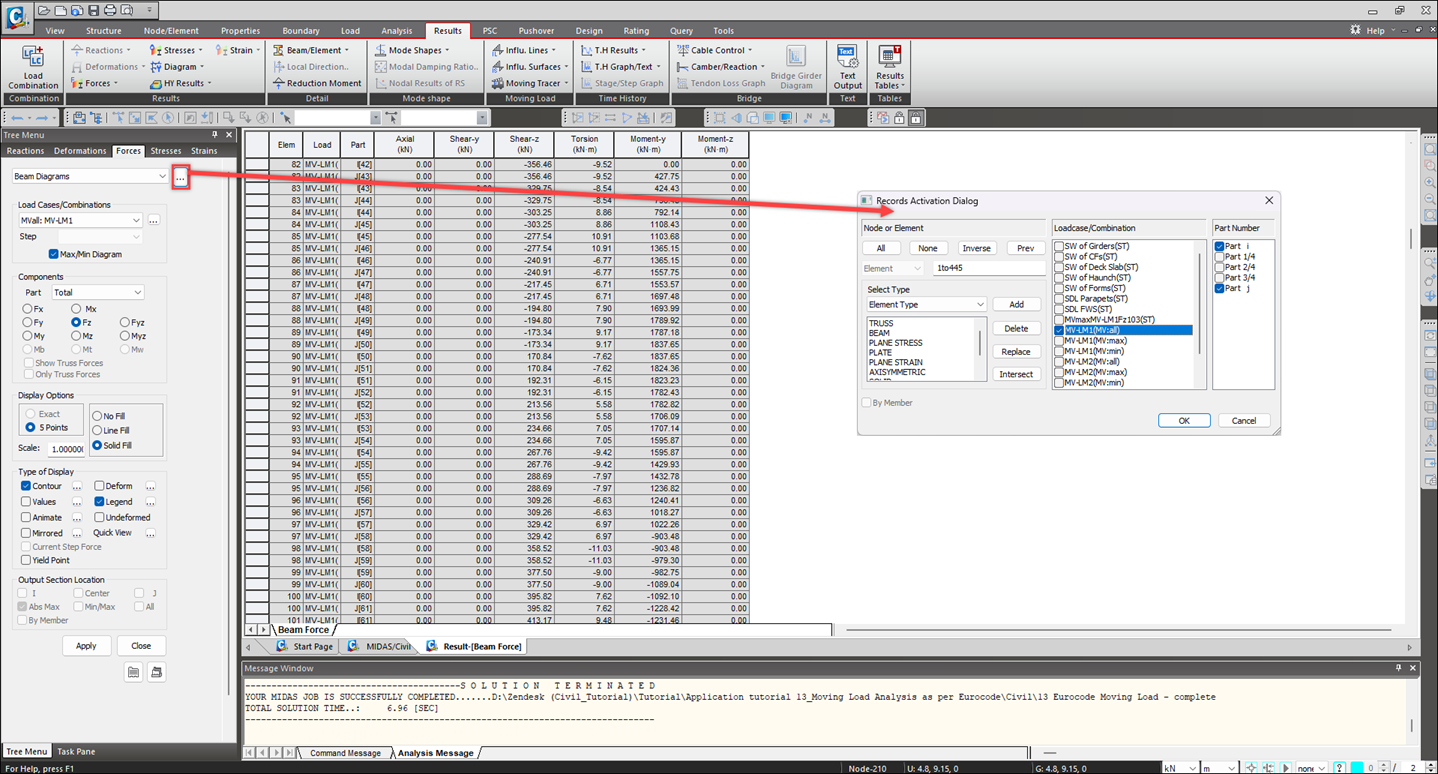Click the Intersect button in the dialog
The image size is (1438, 774).
[x=1017, y=374]
